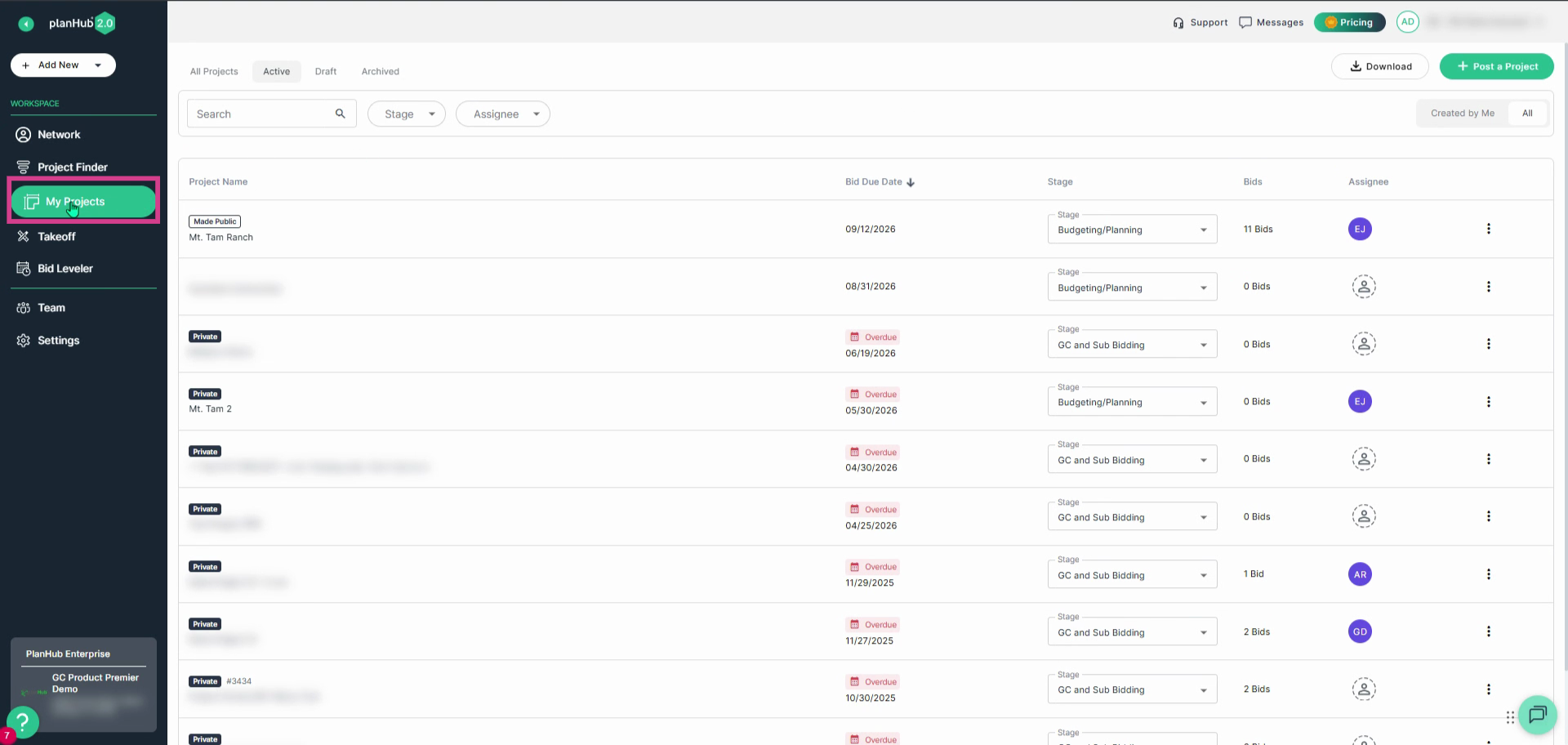The height and width of the screenshot is (745, 1568).
Task: Open stage dropdown for 06/19/2026 project
Action: coord(1133,345)
